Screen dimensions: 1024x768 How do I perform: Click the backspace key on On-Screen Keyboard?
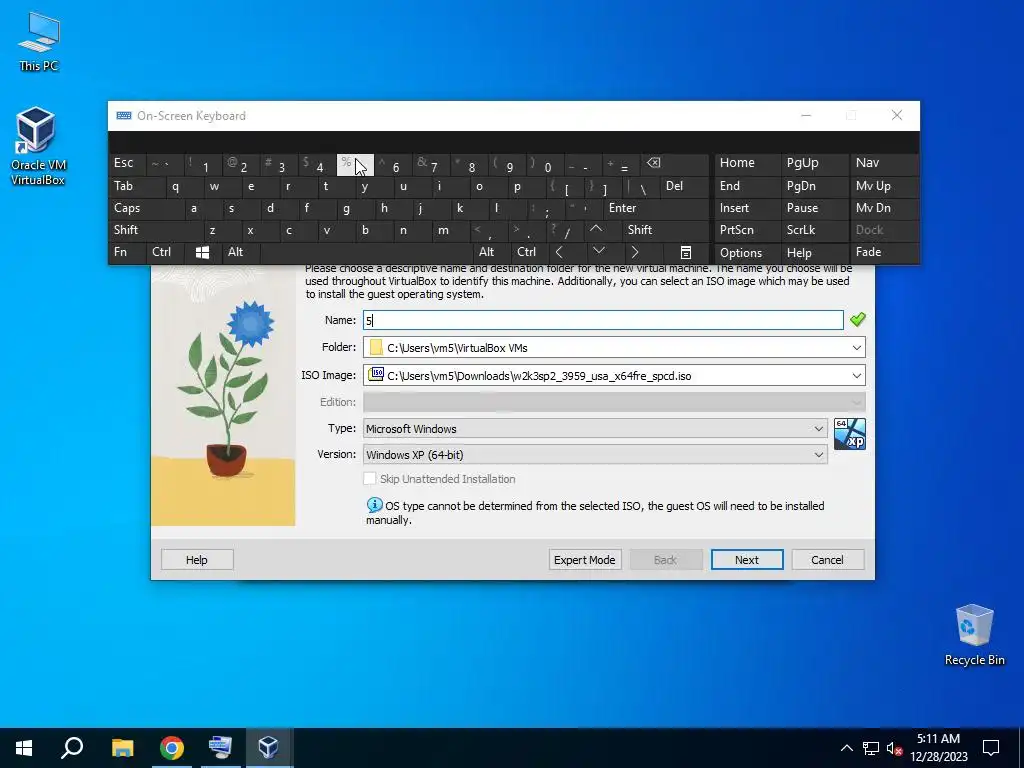tap(675, 165)
